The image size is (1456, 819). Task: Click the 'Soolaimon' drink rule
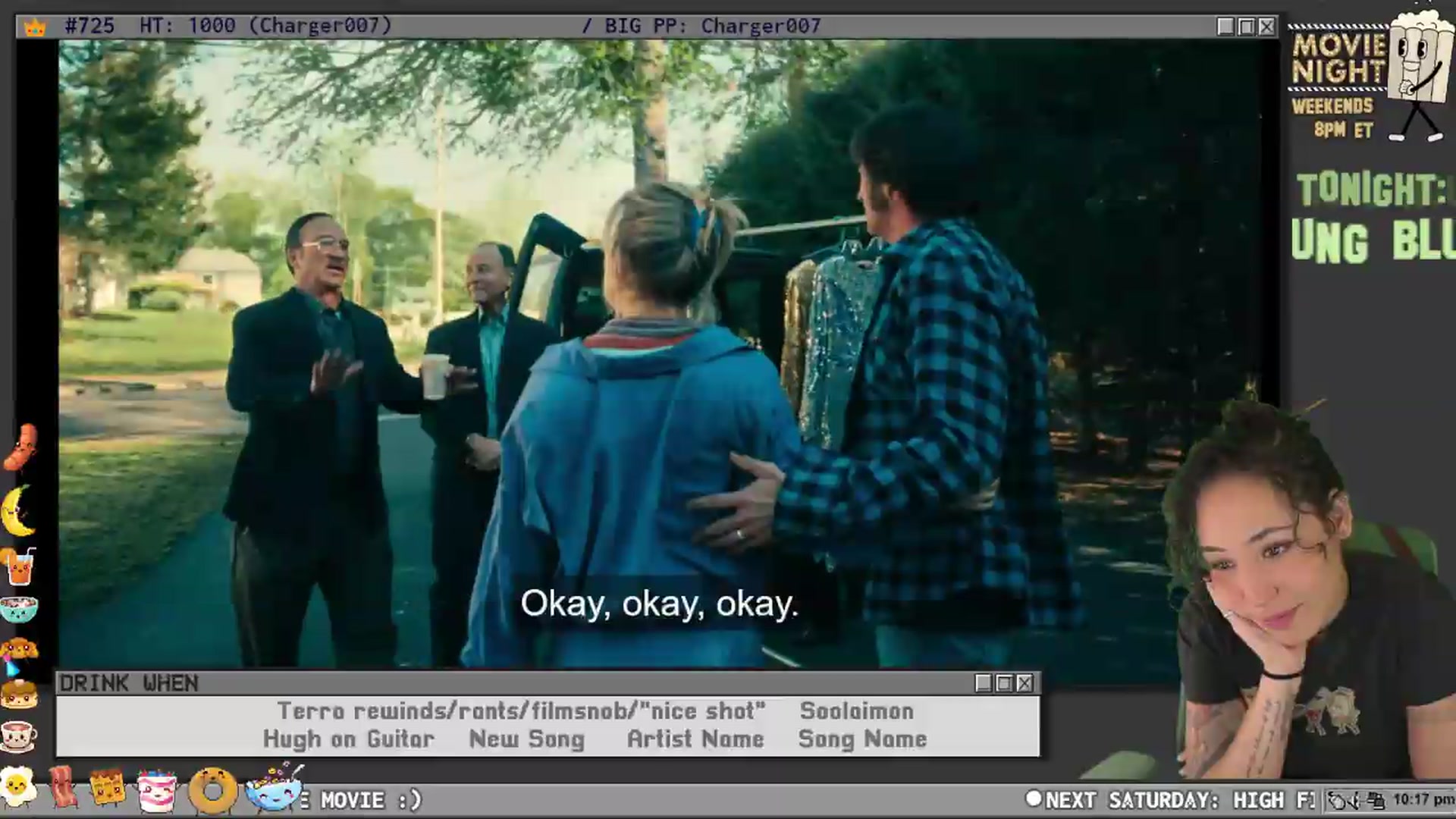[857, 711]
